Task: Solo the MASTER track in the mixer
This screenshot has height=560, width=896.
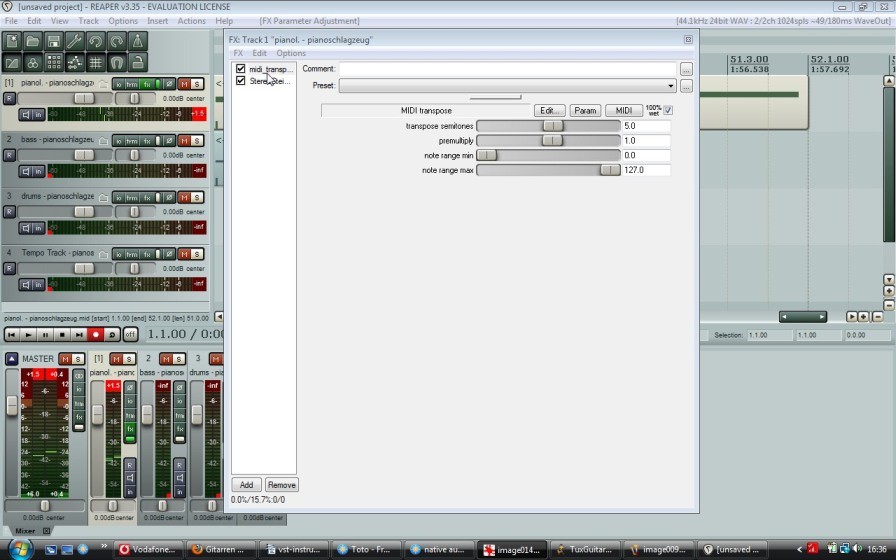Action: click(x=78, y=359)
